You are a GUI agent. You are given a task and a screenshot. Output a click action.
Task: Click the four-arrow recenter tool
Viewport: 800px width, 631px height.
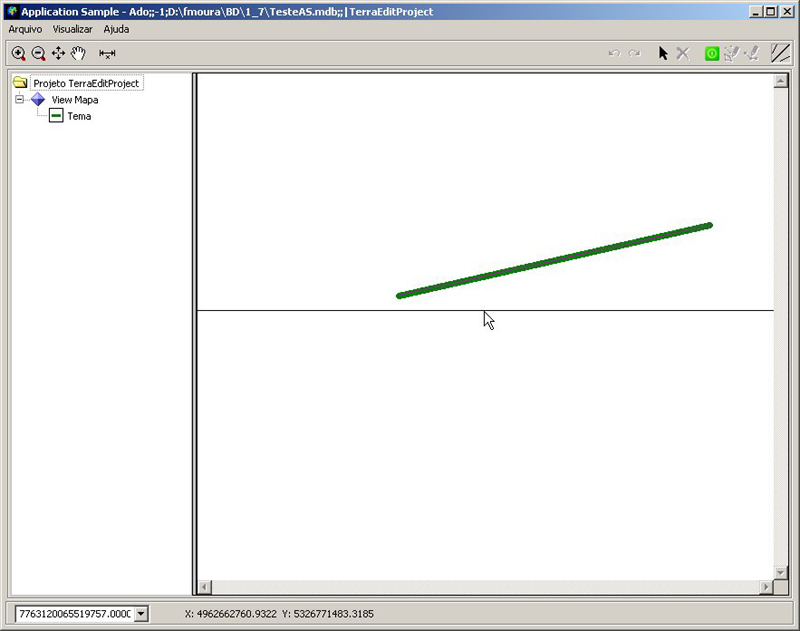click(x=58, y=53)
